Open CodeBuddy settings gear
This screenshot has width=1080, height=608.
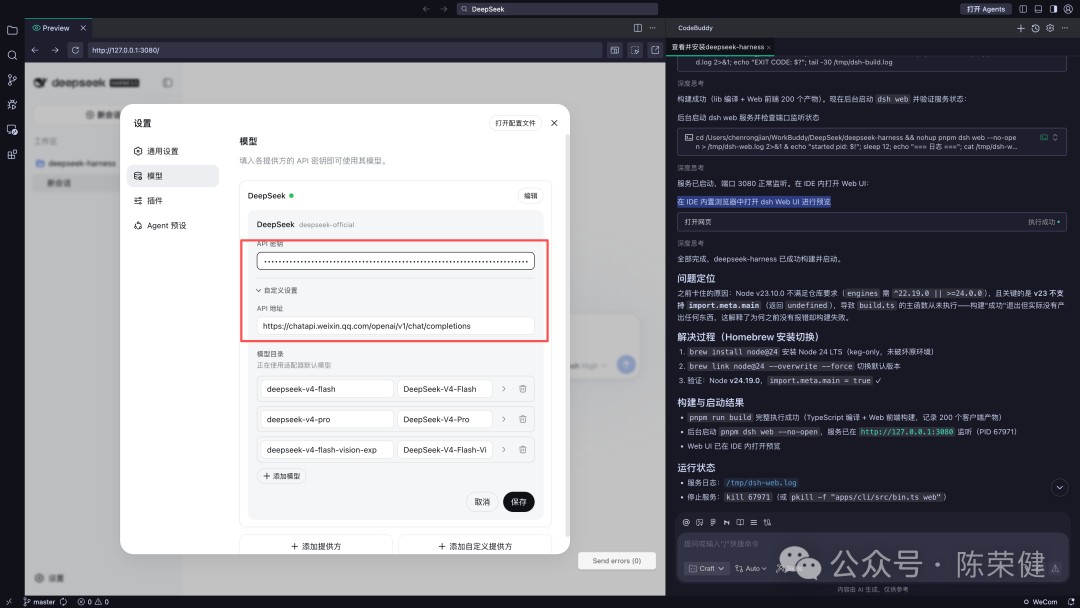[1050, 28]
